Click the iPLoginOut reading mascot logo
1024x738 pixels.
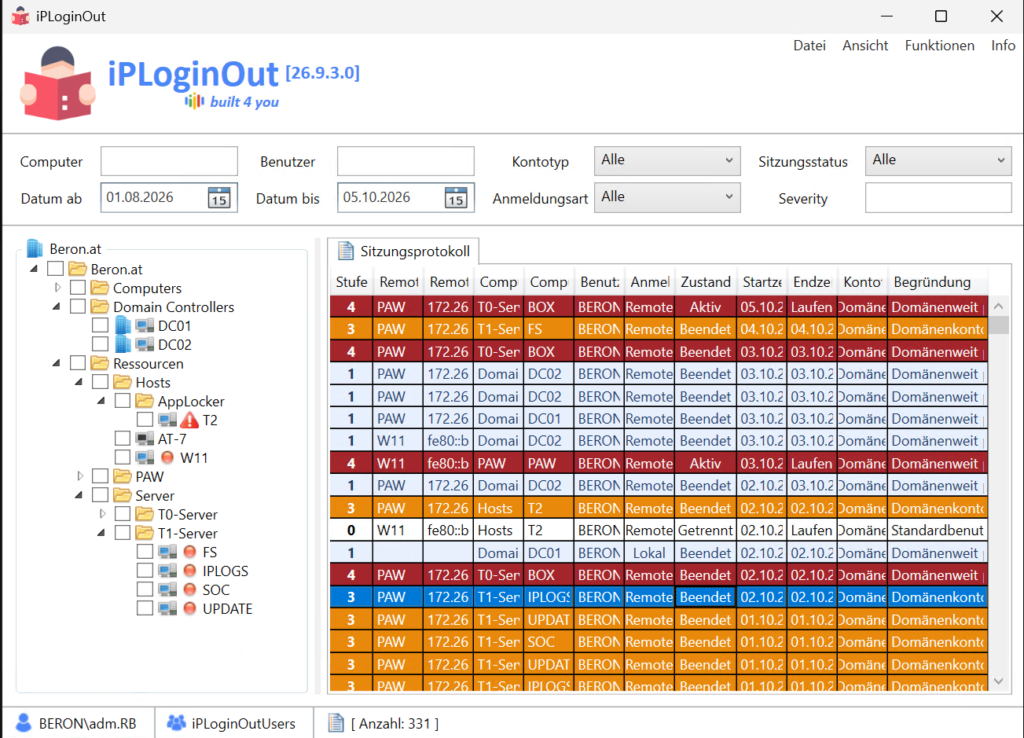[57, 84]
